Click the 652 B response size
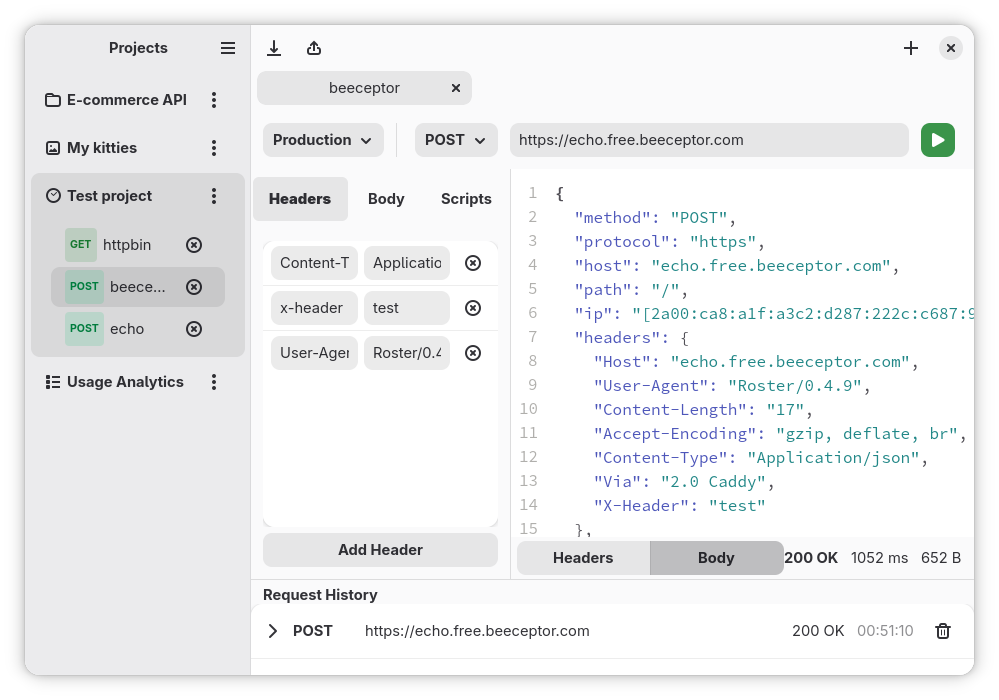The width and height of the screenshot is (999, 700). click(x=940, y=559)
